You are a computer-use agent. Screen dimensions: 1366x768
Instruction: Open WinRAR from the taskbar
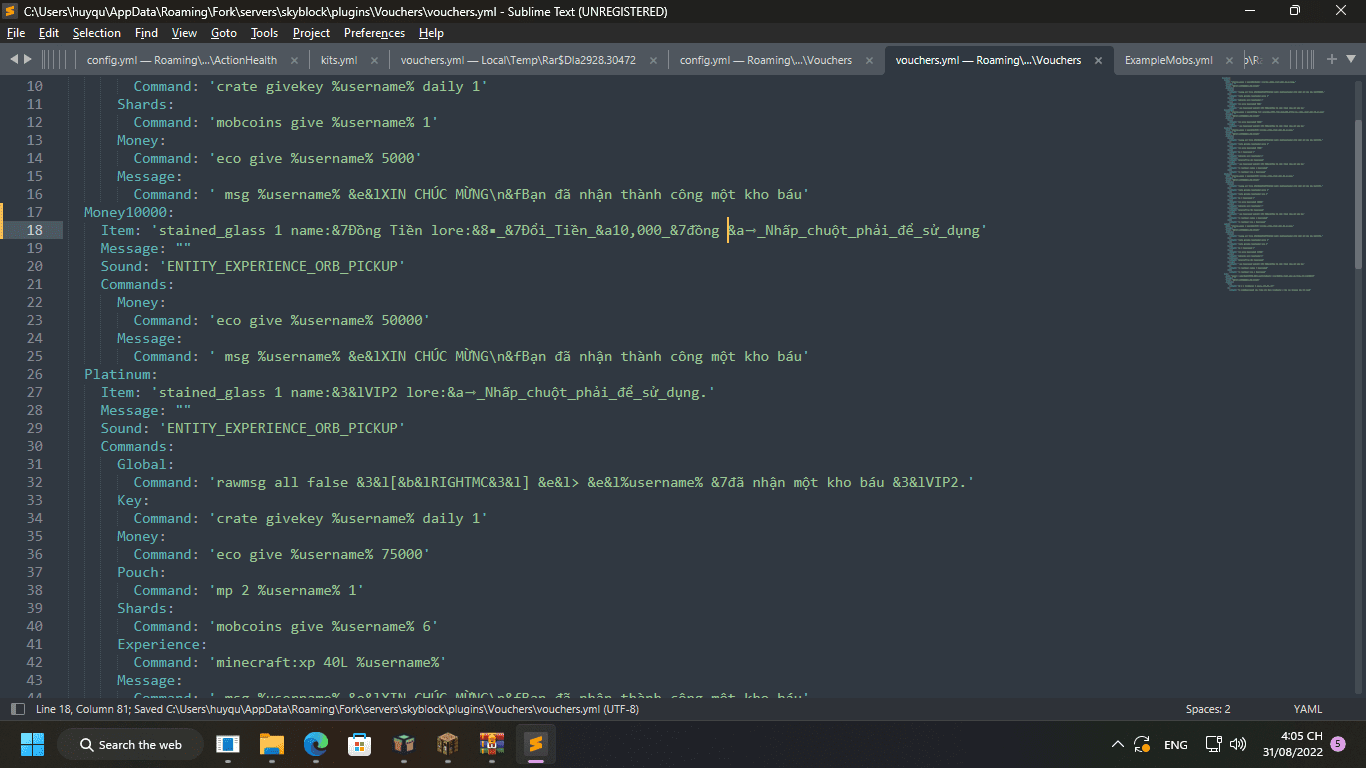(492, 744)
